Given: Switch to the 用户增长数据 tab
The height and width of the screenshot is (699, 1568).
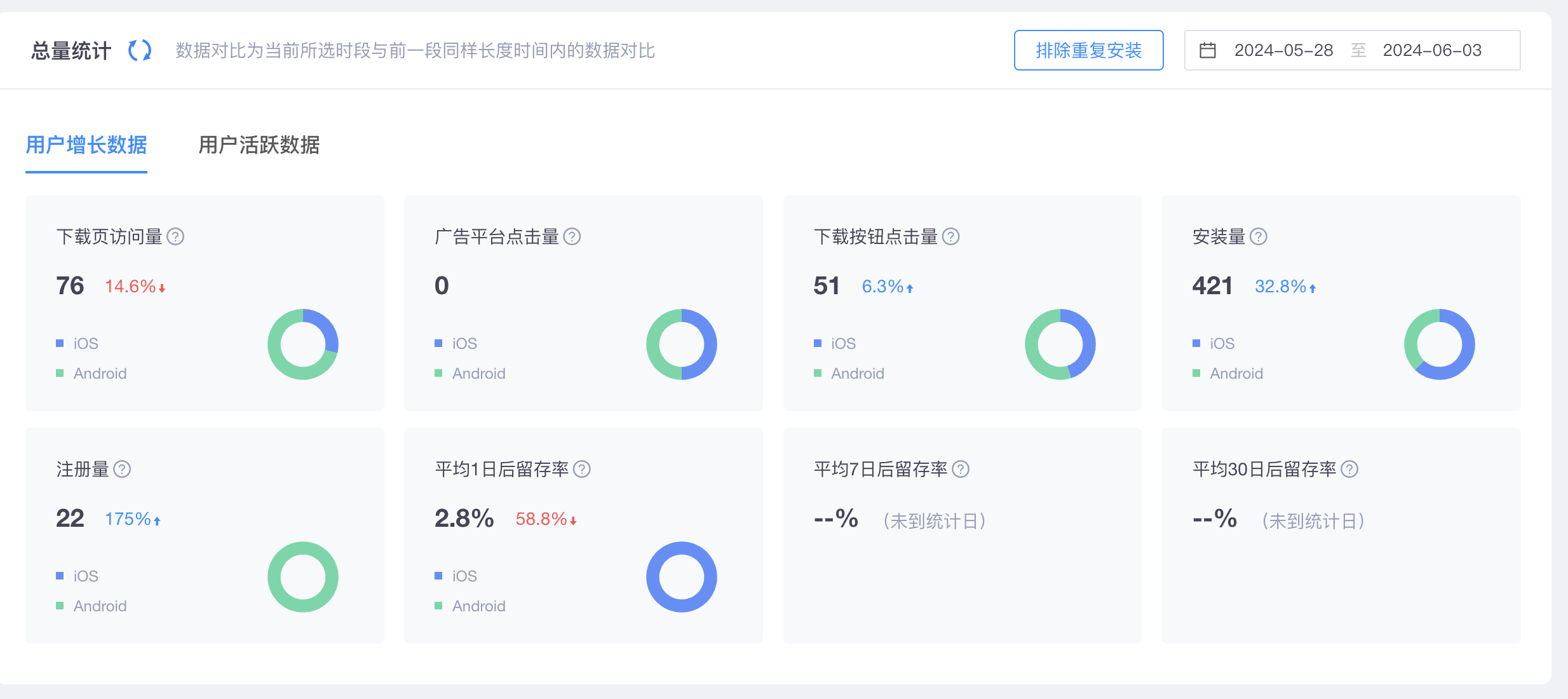Looking at the screenshot, I should pos(86,145).
